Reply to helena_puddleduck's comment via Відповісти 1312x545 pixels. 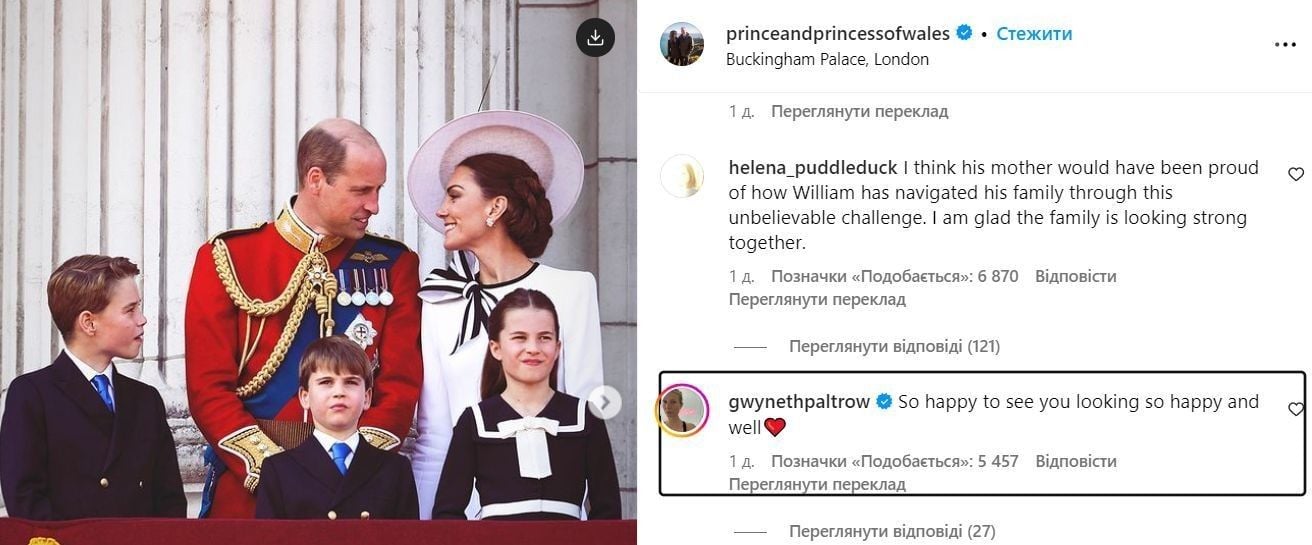1076,276
